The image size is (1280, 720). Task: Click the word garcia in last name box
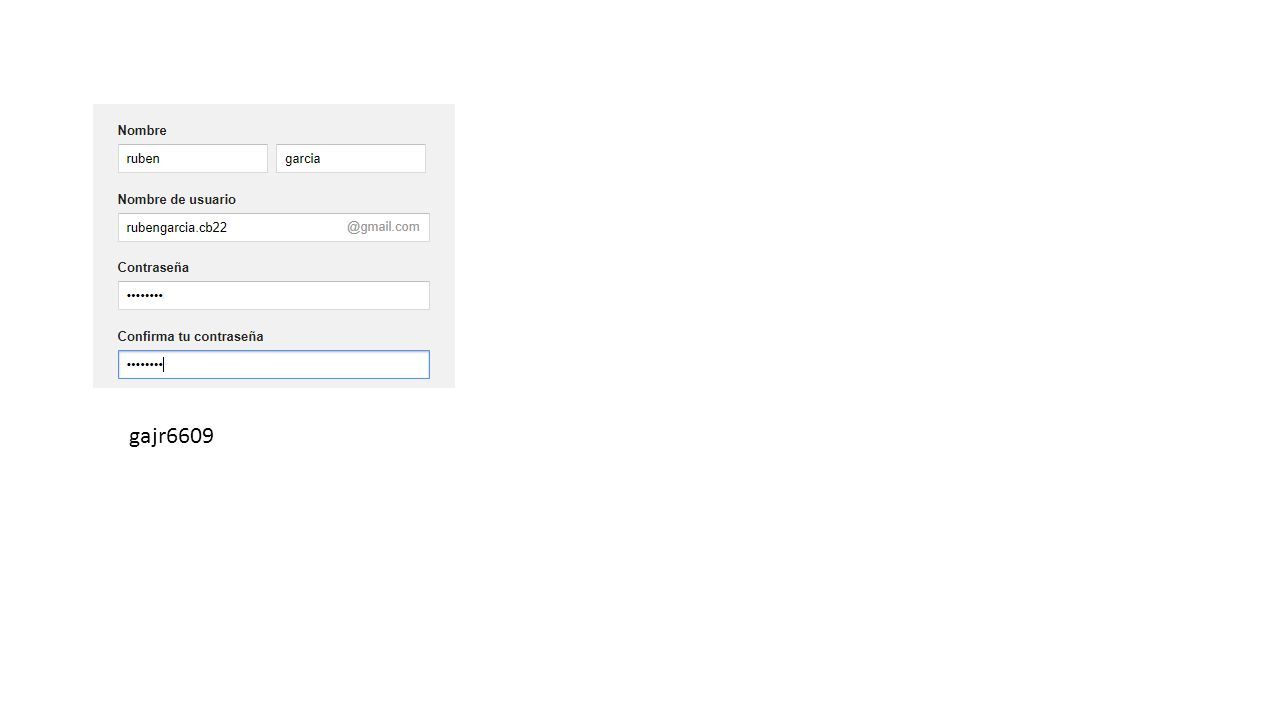pyautogui.click(x=302, y=158)
